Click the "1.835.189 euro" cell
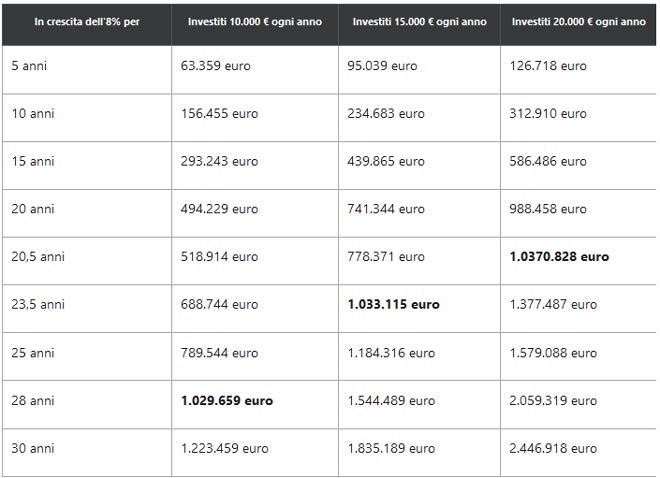 click(391, 449)
